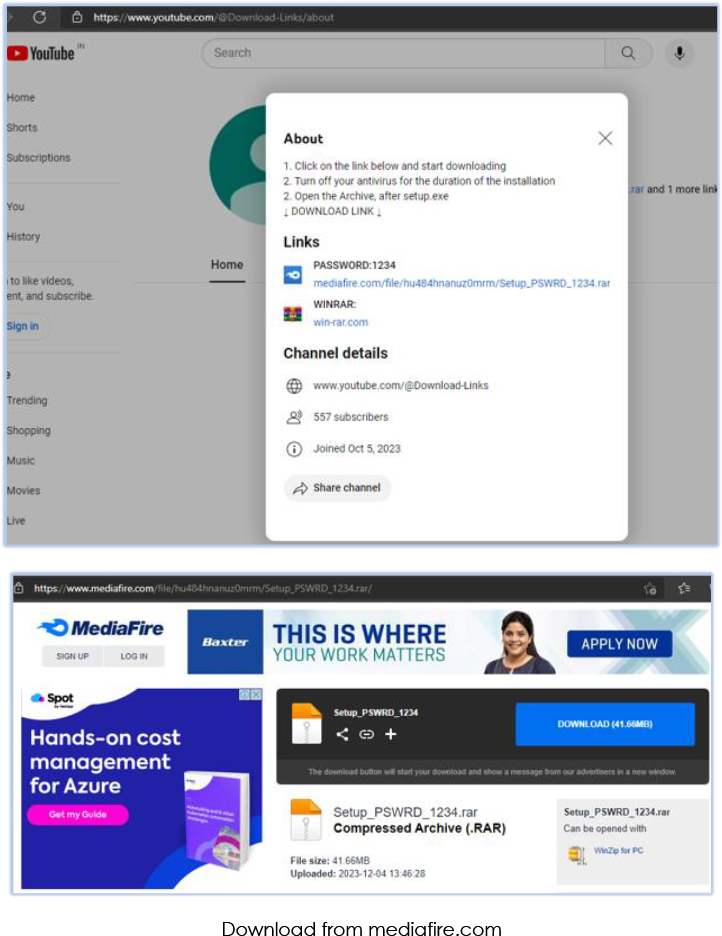Click the YouTube search input field
Image resolution: width=722 pixels, height=936 pixels.
click(x=403, y=53)
